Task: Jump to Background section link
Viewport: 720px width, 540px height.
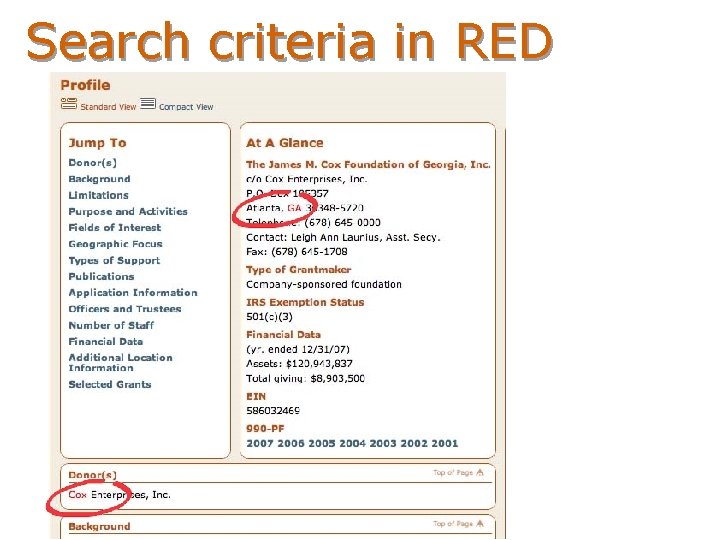Action: (x=99, y=179)
